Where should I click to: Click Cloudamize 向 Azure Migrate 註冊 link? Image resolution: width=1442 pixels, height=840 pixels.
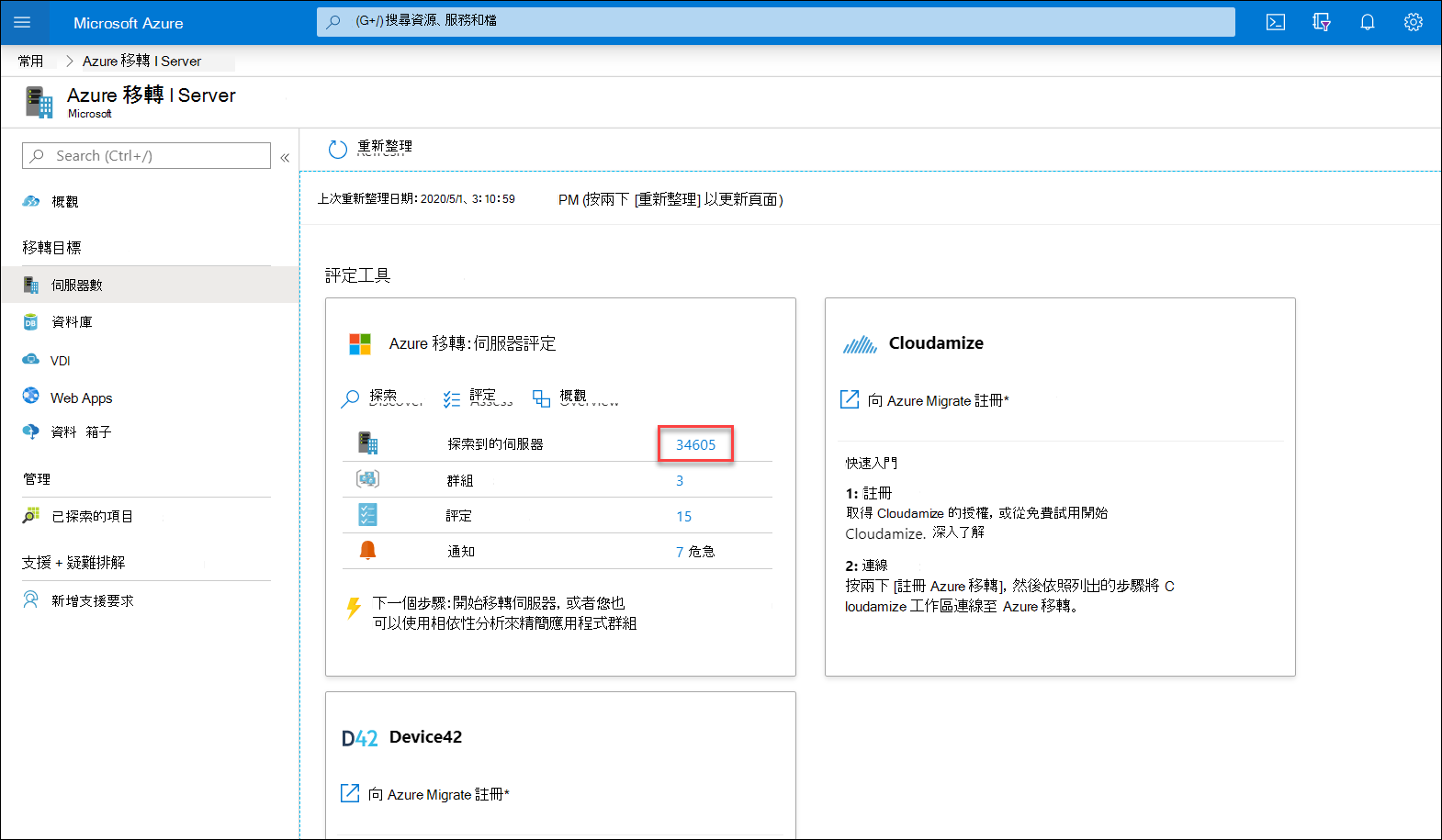click(925, 400)
